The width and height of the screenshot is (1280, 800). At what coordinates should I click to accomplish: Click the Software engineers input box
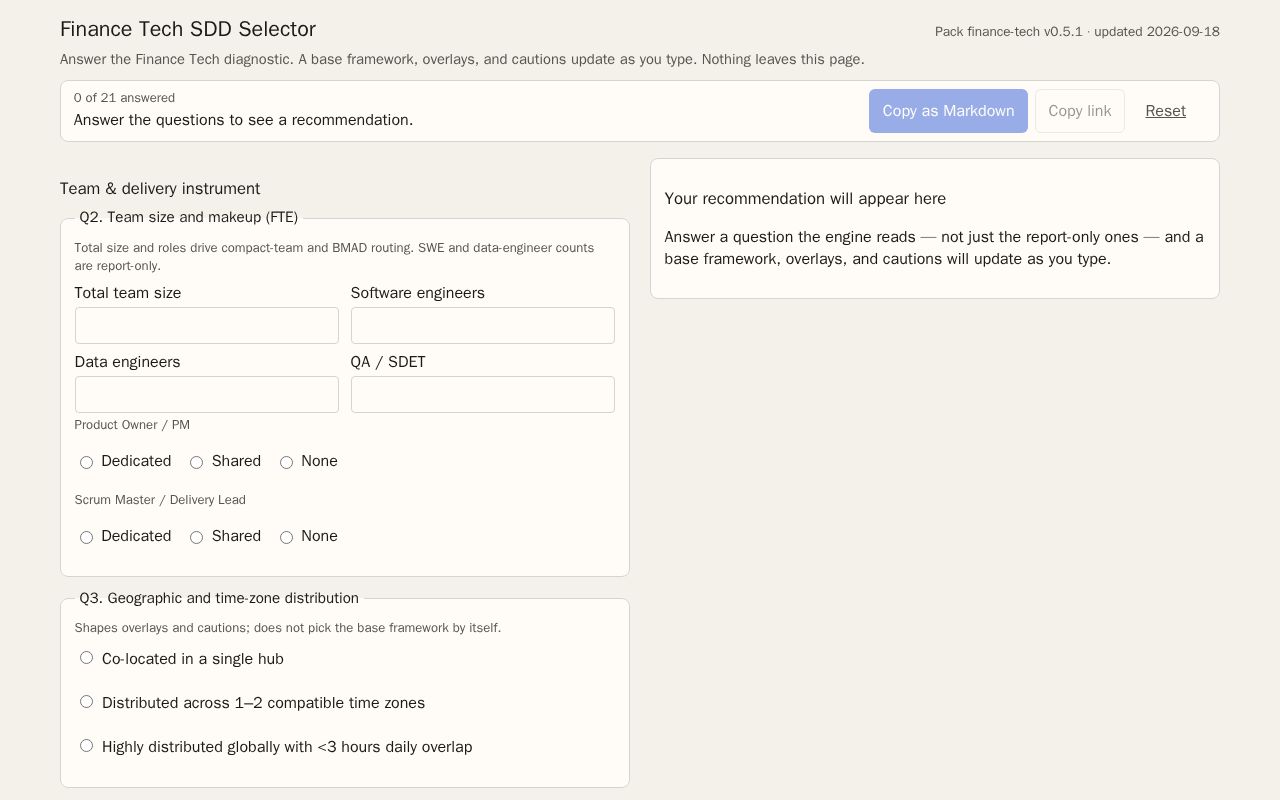coord(483,325)
